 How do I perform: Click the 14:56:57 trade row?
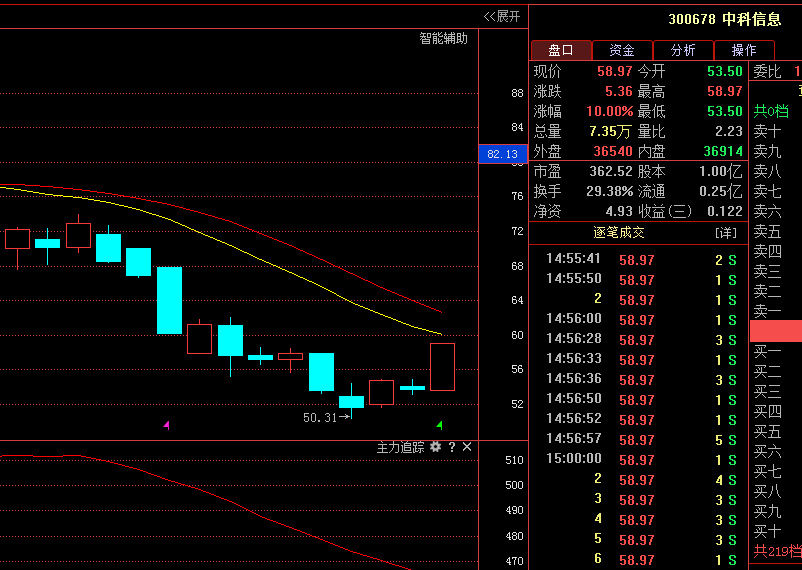[x=641, y=439]
